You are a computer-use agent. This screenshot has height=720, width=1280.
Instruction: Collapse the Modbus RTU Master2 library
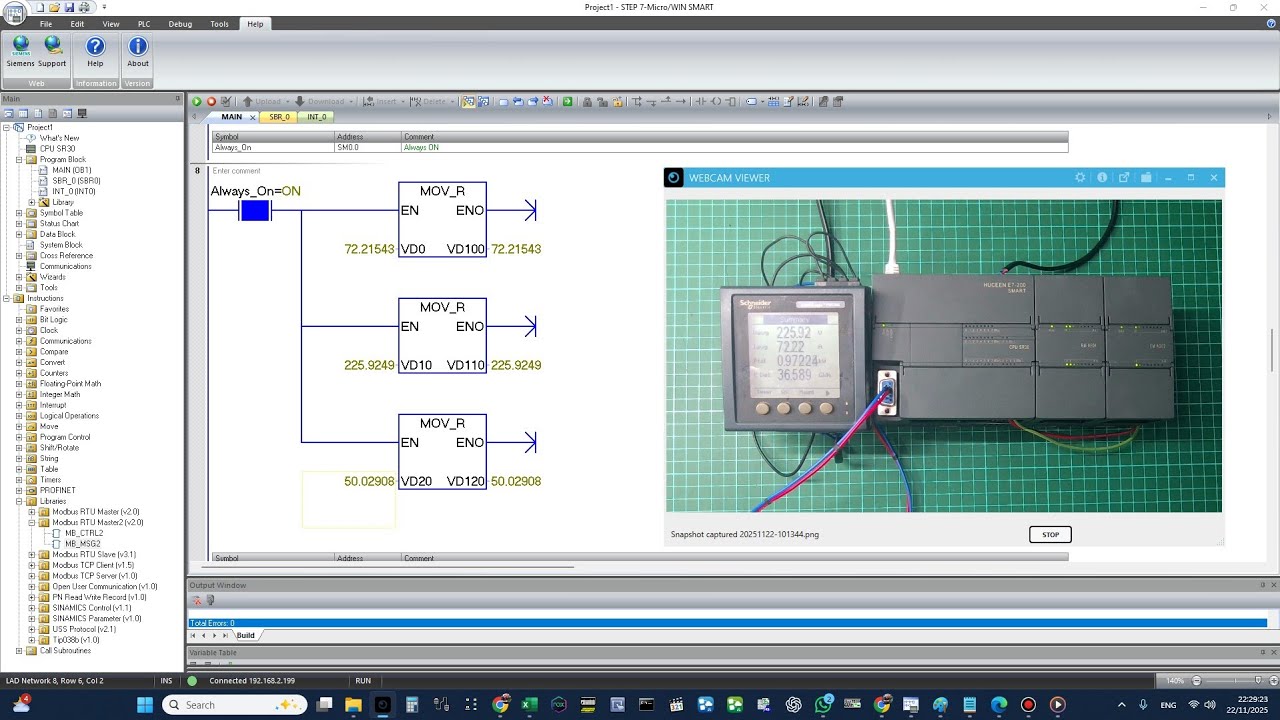(32, 522)
